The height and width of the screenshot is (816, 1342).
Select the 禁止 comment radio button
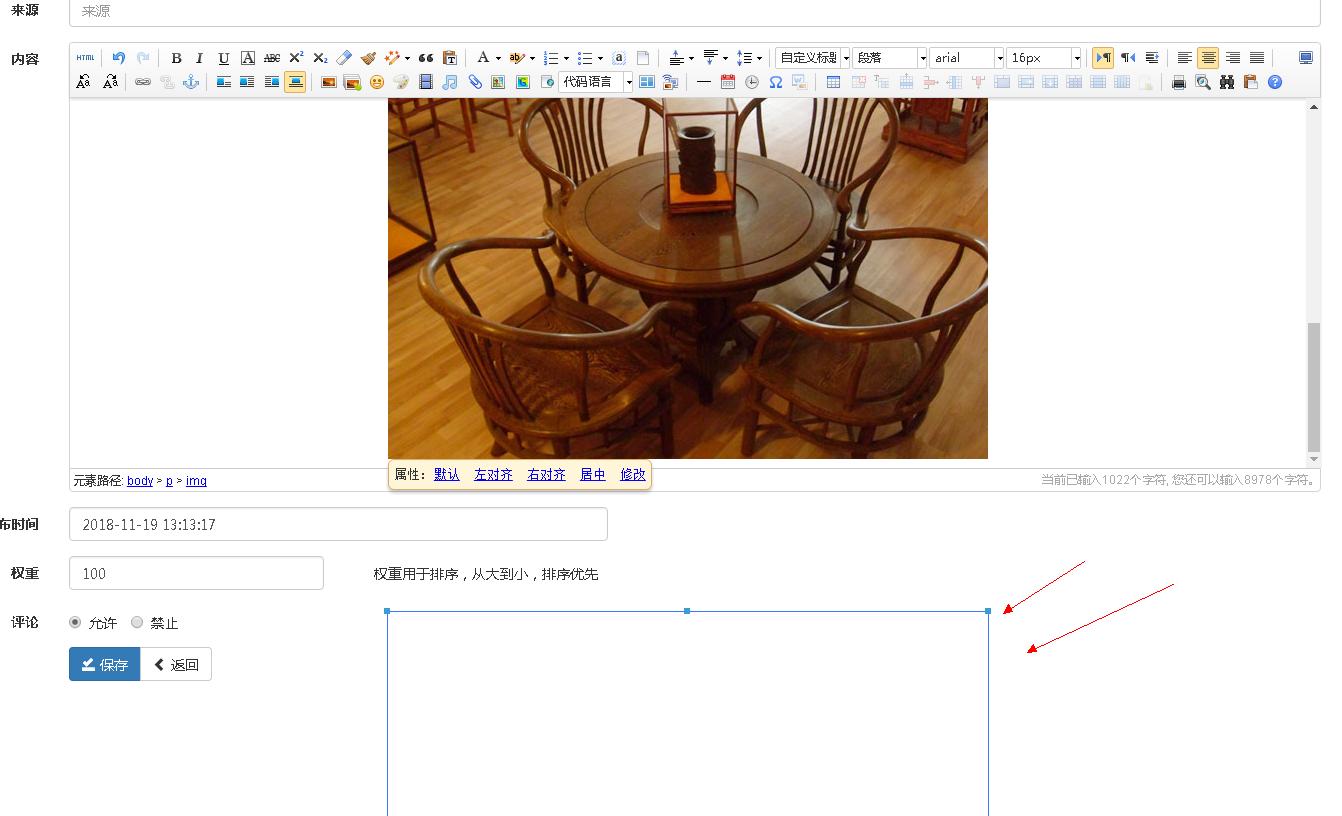click(137, 622)
